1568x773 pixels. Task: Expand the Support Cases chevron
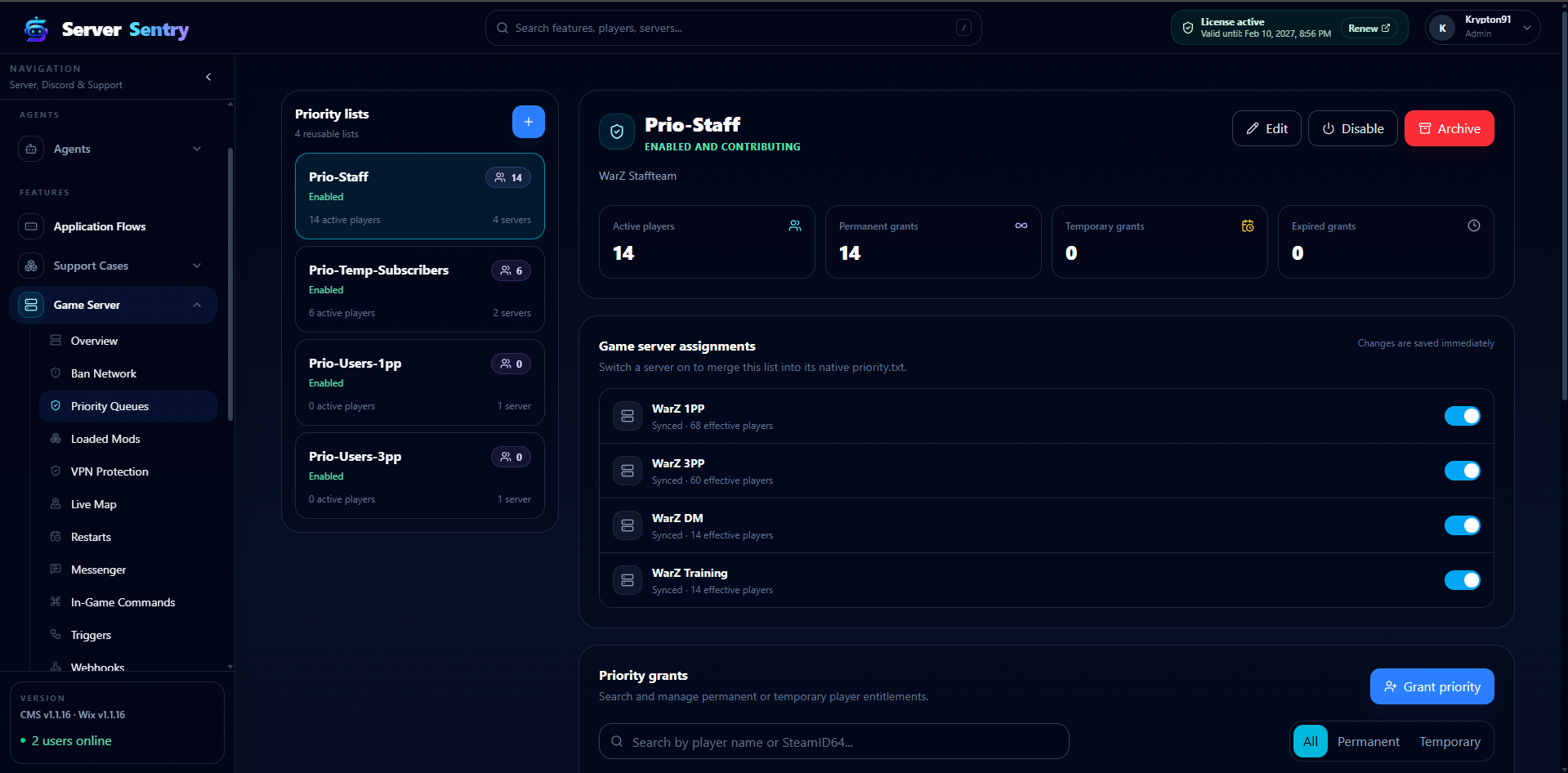coord(197,266)
